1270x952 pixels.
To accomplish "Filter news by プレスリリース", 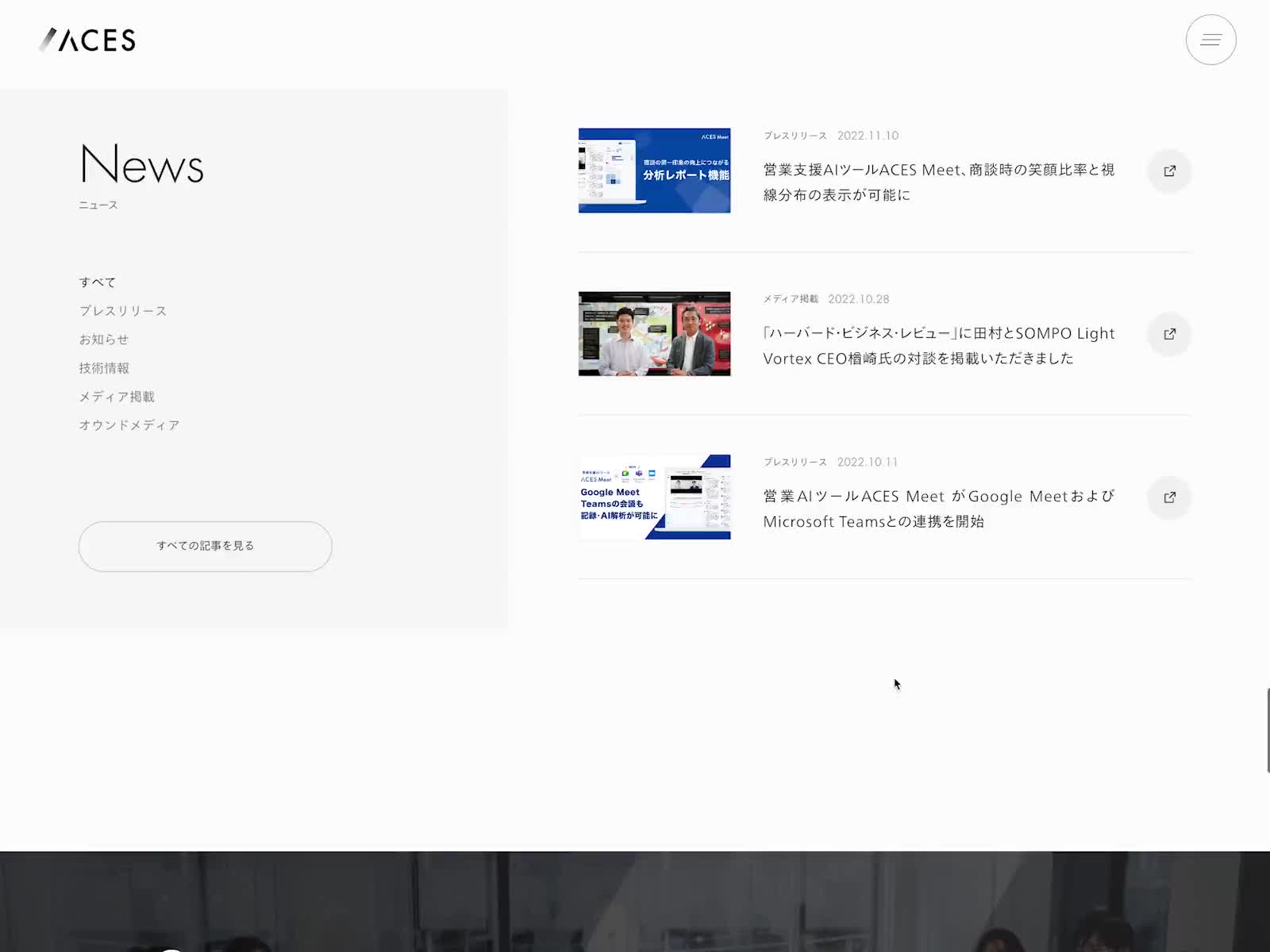I will (x=123, y=311).
